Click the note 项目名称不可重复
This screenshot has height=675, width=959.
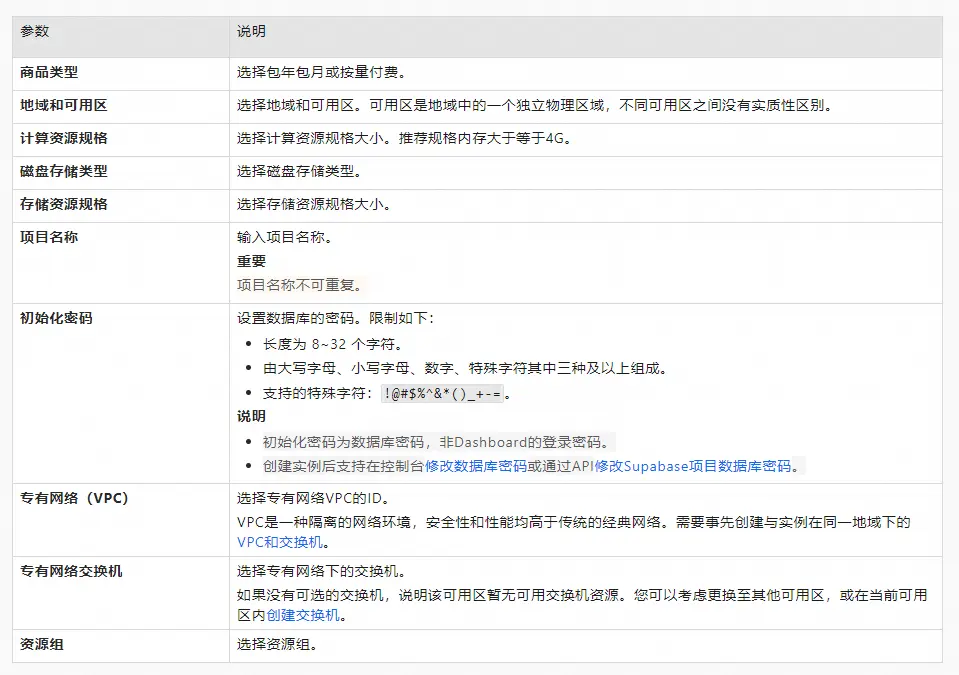tap(300, 286)
